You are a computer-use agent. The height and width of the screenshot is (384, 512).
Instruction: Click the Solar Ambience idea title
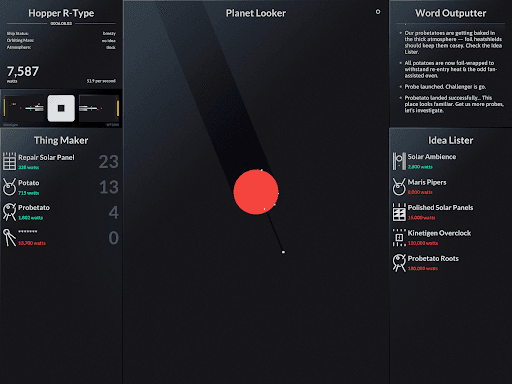(x=432, y=157)
